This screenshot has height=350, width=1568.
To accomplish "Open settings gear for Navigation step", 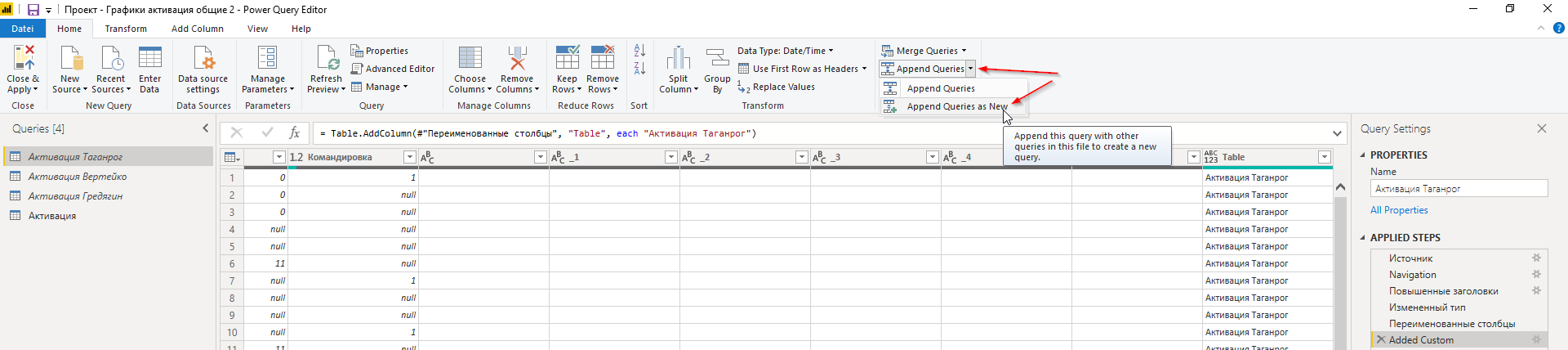I will [x=1536, y=274].
